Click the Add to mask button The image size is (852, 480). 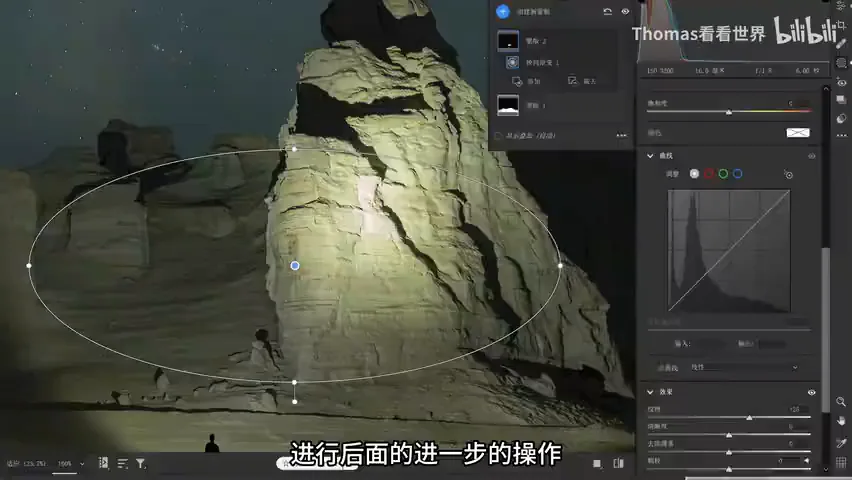click(x=526, y=81)
